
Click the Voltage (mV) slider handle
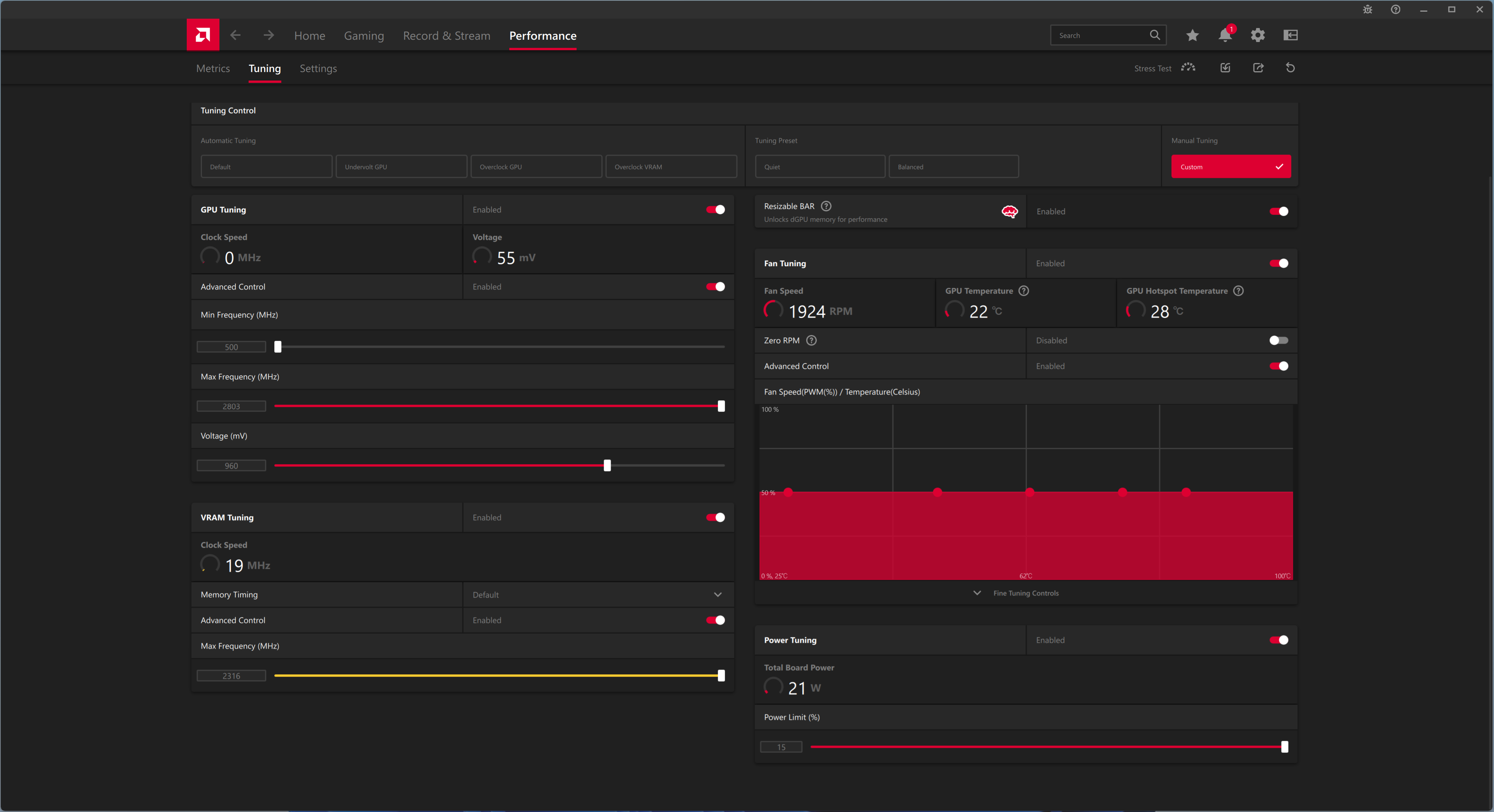coord(607,465)
